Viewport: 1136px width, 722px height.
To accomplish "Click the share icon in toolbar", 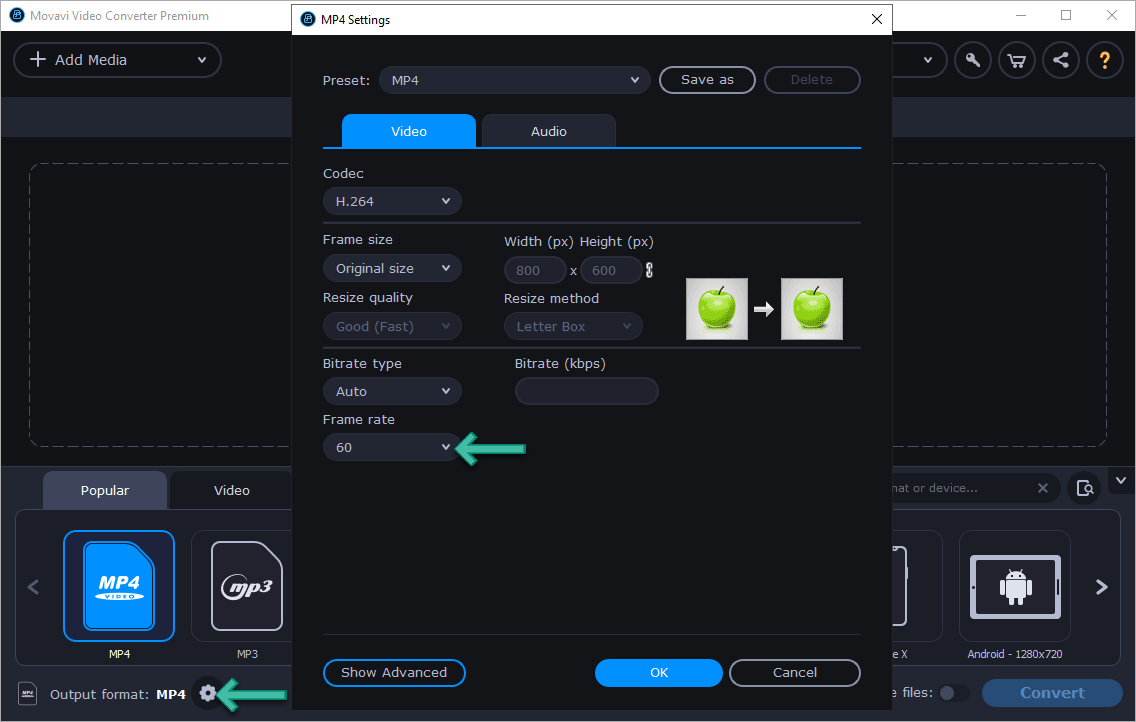I will click(1061, 60).
